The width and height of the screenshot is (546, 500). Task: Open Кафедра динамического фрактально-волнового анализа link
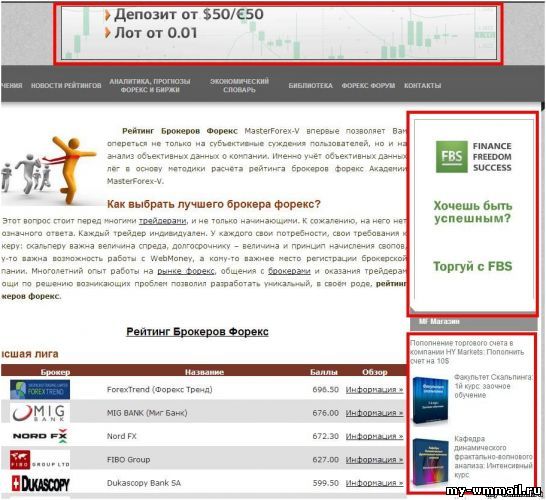493,456
